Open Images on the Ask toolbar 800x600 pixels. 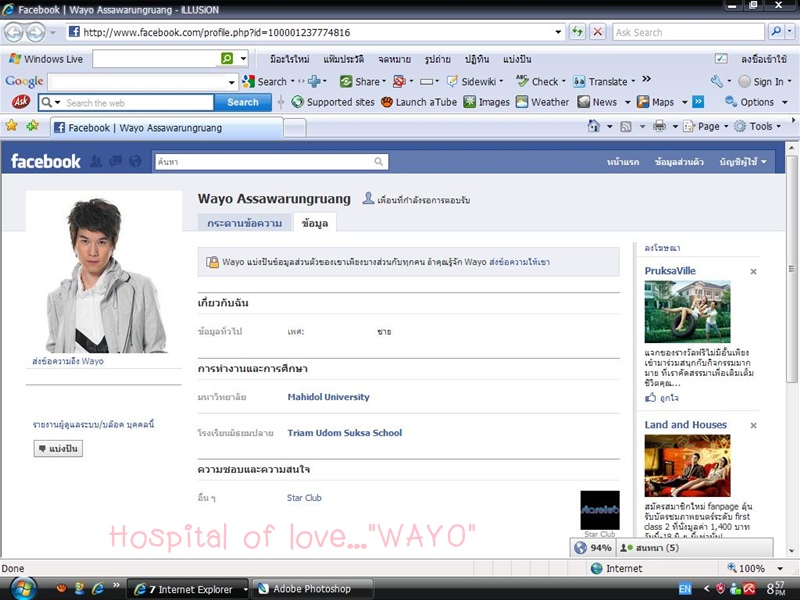pos(487,102)
